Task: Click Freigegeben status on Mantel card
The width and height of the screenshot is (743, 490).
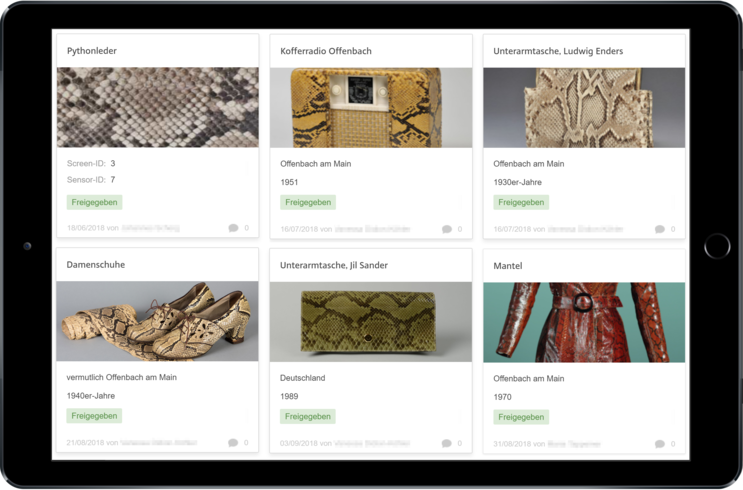Action: (521, 417)
